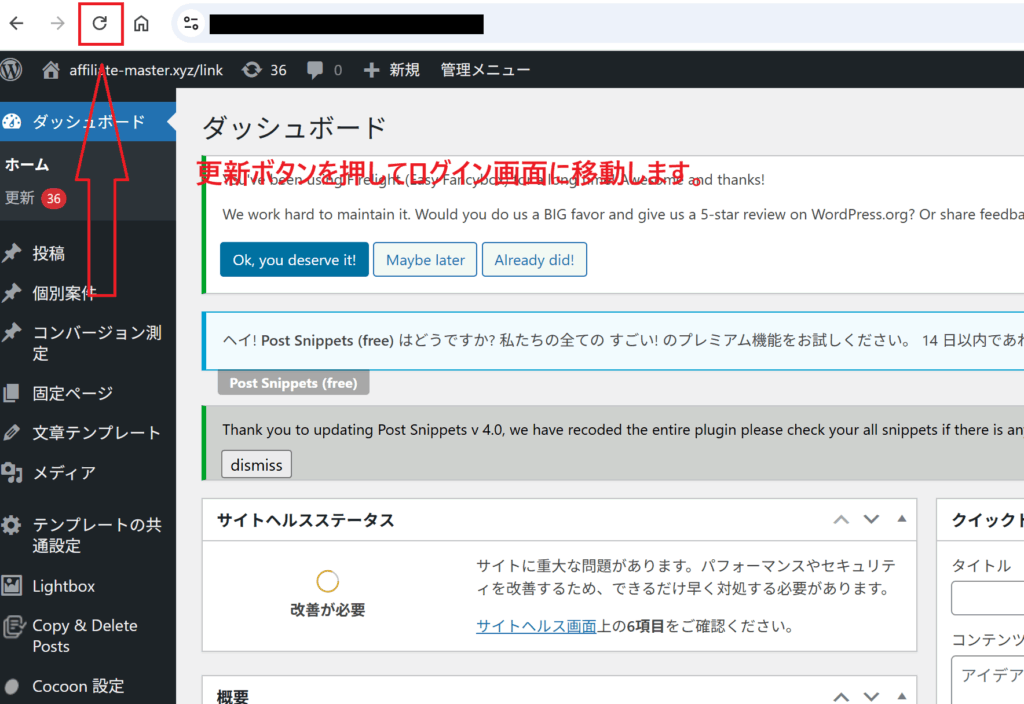
Task: Click the home icon beside site name
Action: pyautogui.click(x=51, y=69)
